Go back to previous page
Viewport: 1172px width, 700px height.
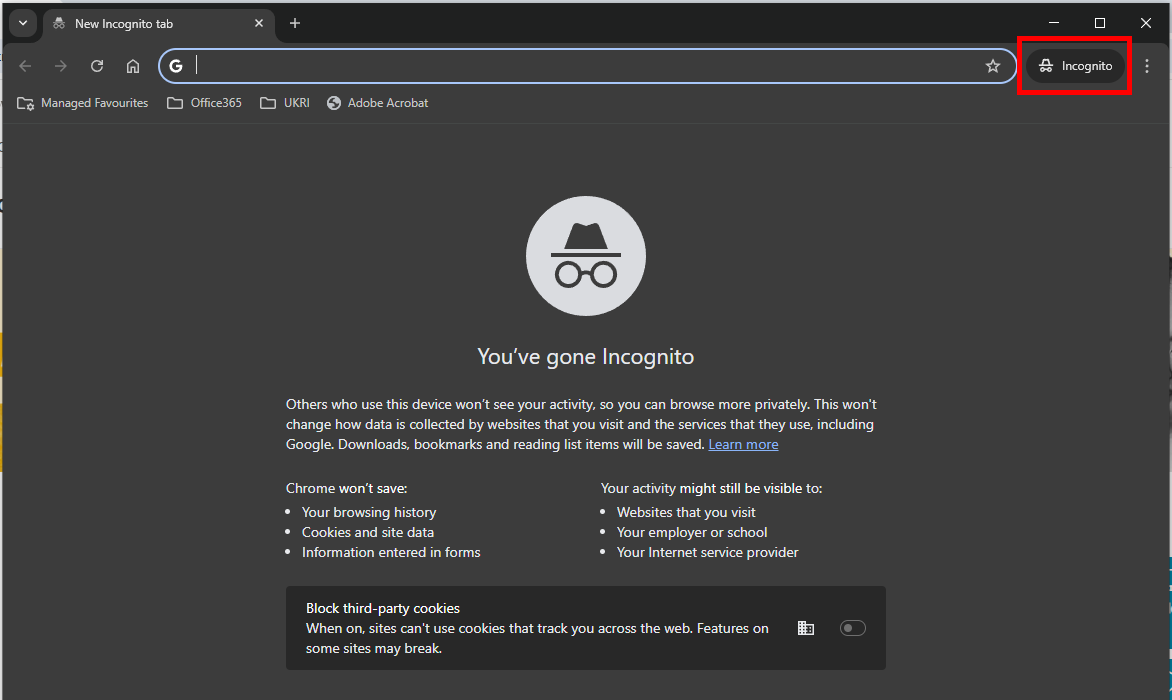pyautogui.click(x=25, y=66)
